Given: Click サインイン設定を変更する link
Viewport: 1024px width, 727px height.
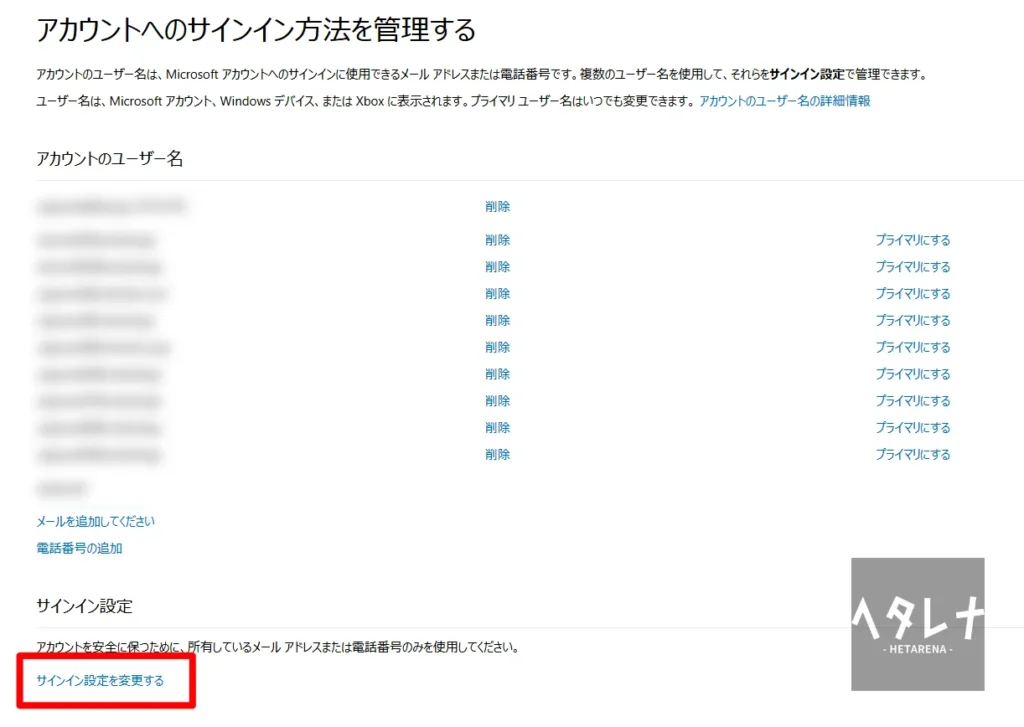Looking at the screenshot, I should point(100,680).
